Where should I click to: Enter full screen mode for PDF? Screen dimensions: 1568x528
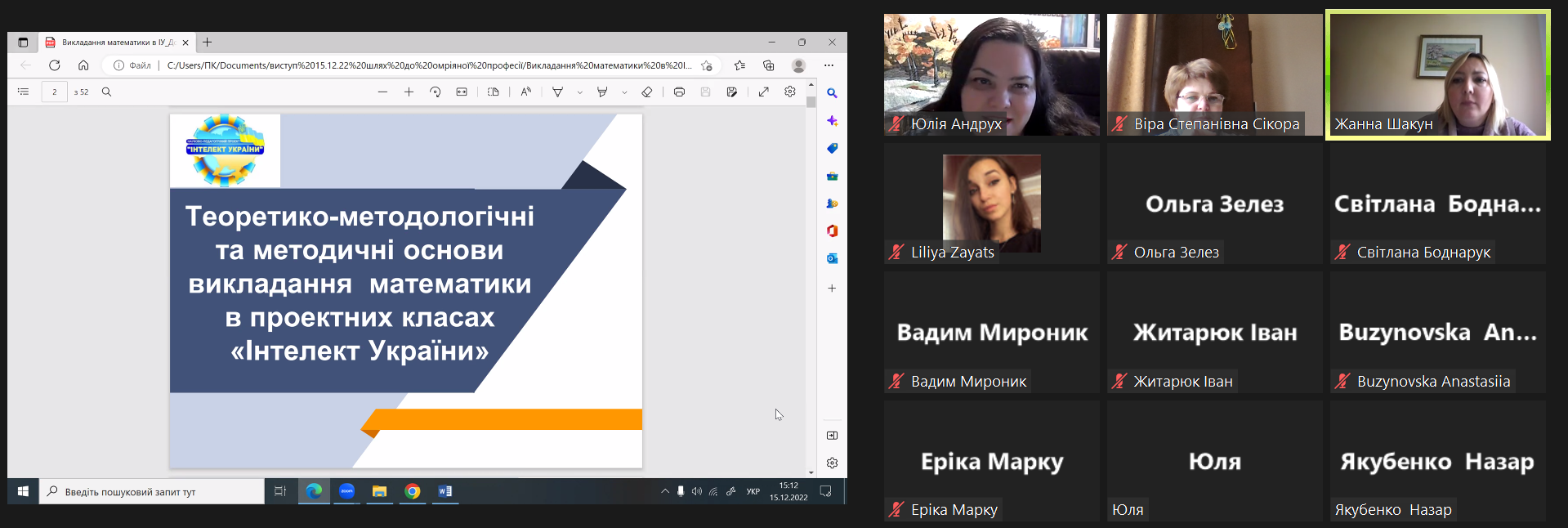pyautogui.click(x=764, y=92)
